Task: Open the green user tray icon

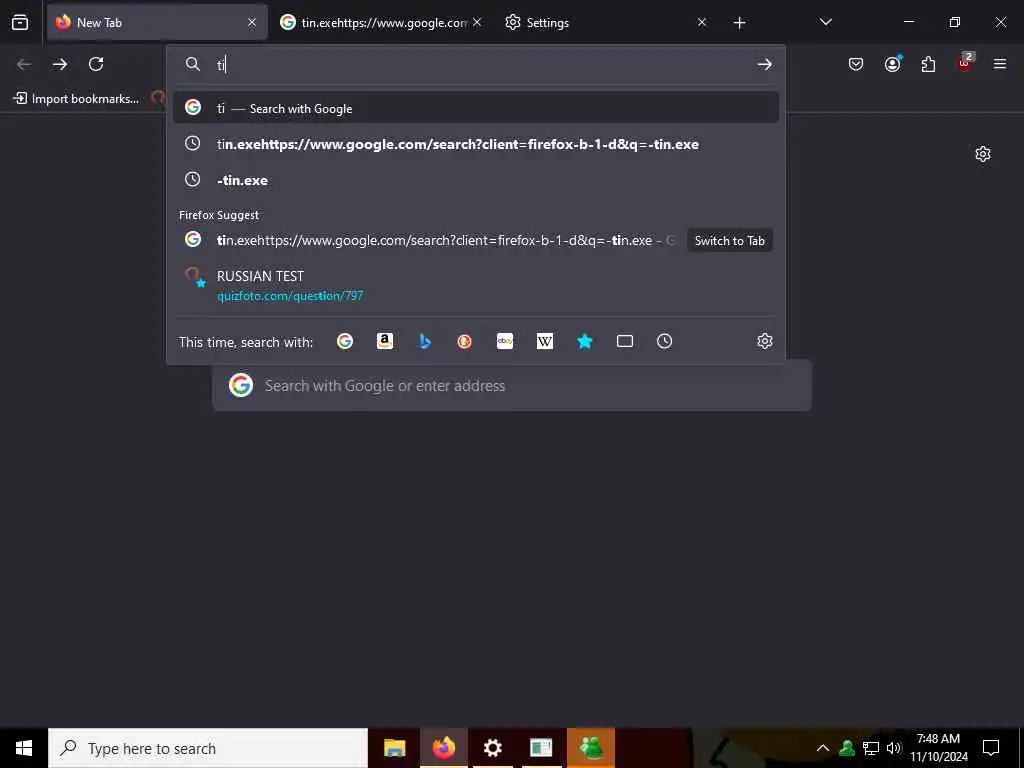Action: [x=847, y=748]
